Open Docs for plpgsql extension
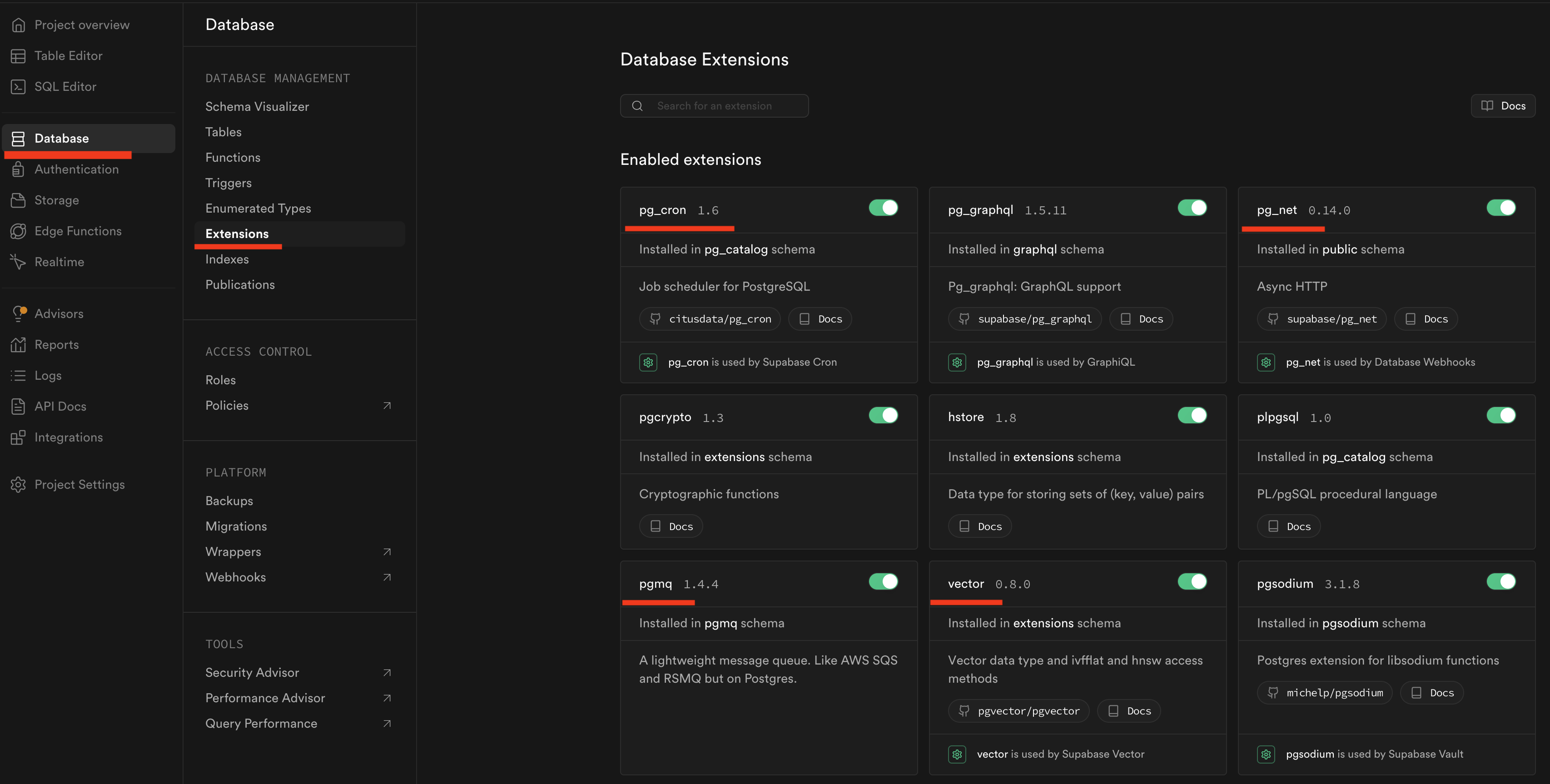Image resolution: width=1550 pixels, height=784 pixels. point(1288,526)
